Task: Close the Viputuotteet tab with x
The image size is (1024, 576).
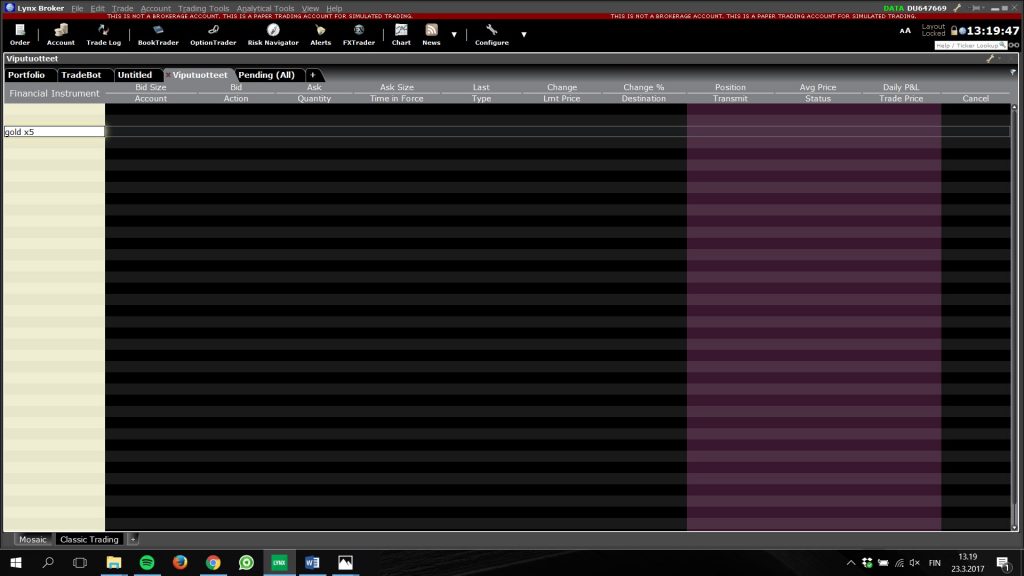Action: [x=168, y=75]
